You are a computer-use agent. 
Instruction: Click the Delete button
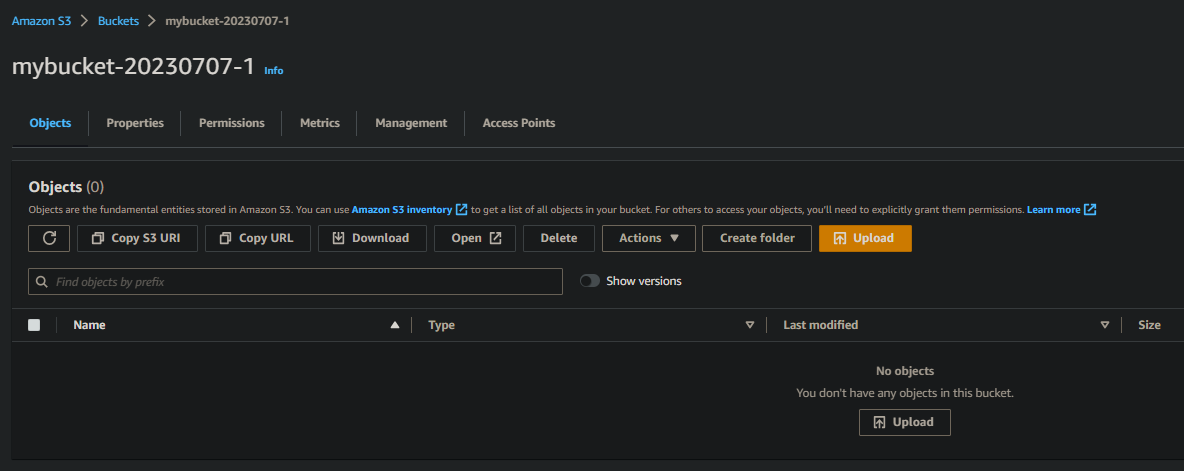pos(559,238)
